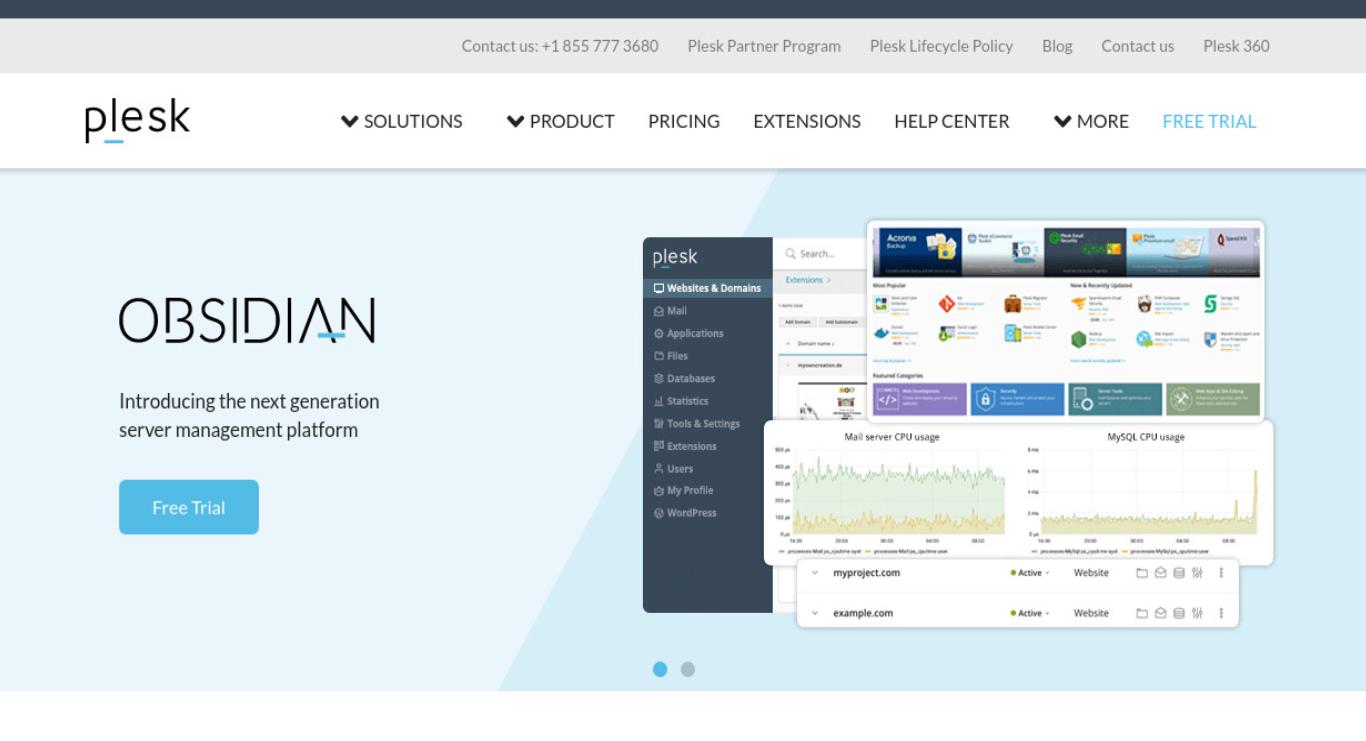Viewport: 1366px width, 741px height.
Task: Click the Contact us phone number
Action: pyautogui.click(x=560, y=46)
